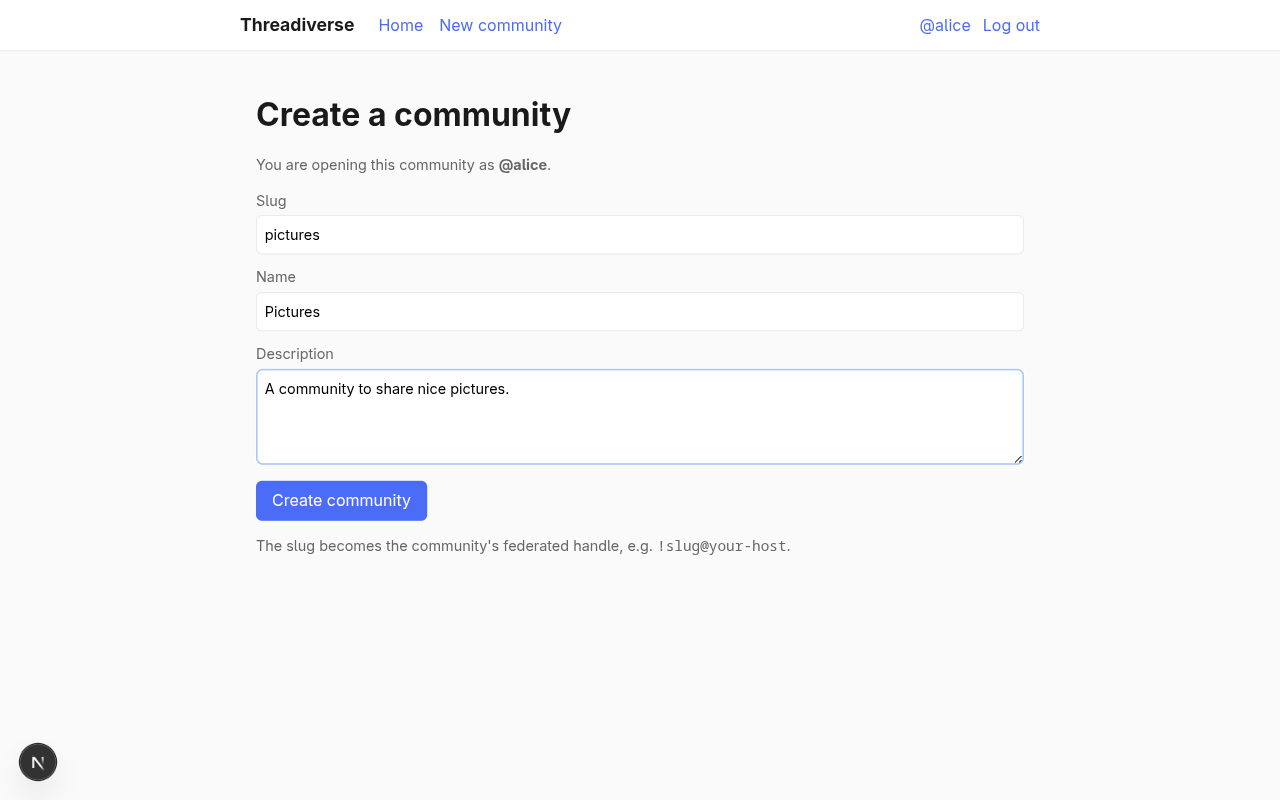Log out of Threadiverse
The width and height of the screenshot is (1280, 800).
tap(1011, 25)
